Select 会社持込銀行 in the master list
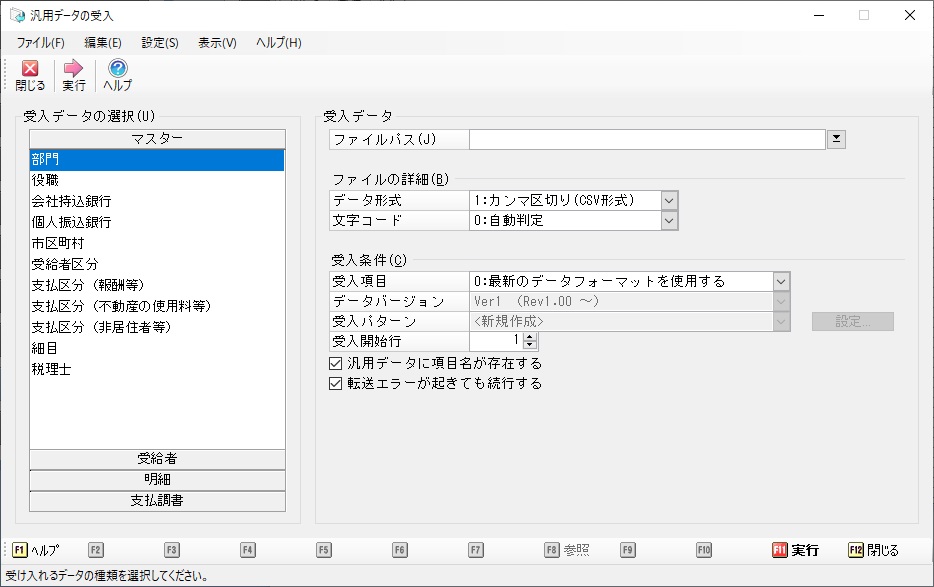Screen dimensions: 934x587 tap(71, 201)
